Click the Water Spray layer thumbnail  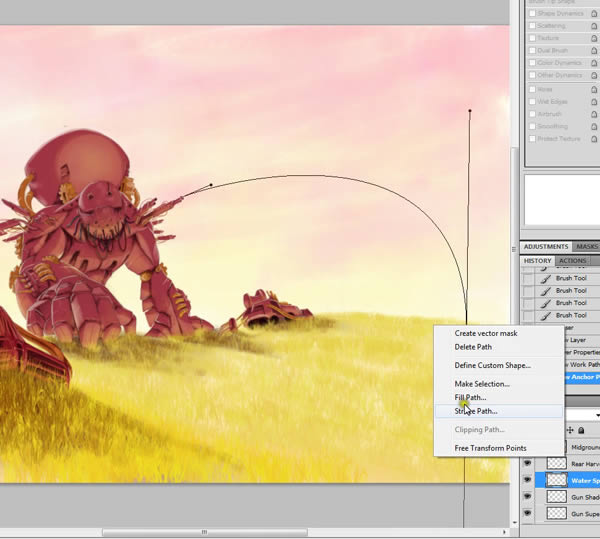[x=557, y=480]
